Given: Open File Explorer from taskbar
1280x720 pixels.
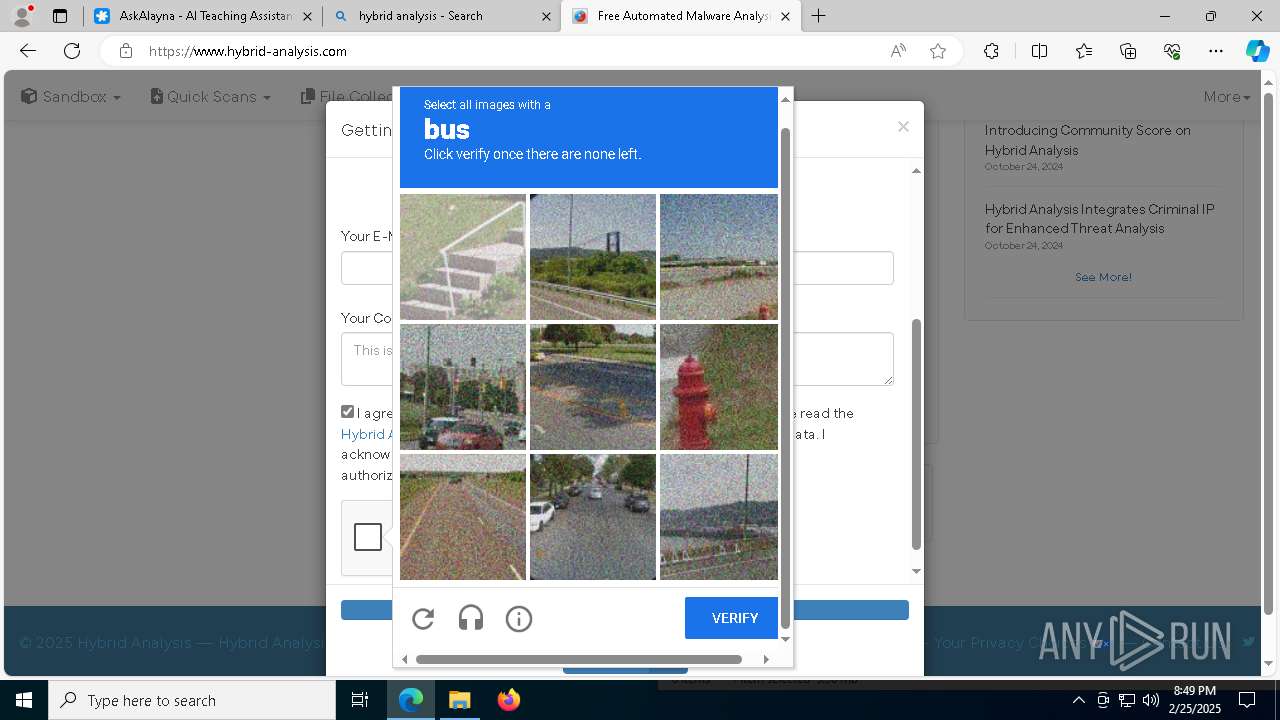Looking at the screenshot, I should tap(459, 700).
